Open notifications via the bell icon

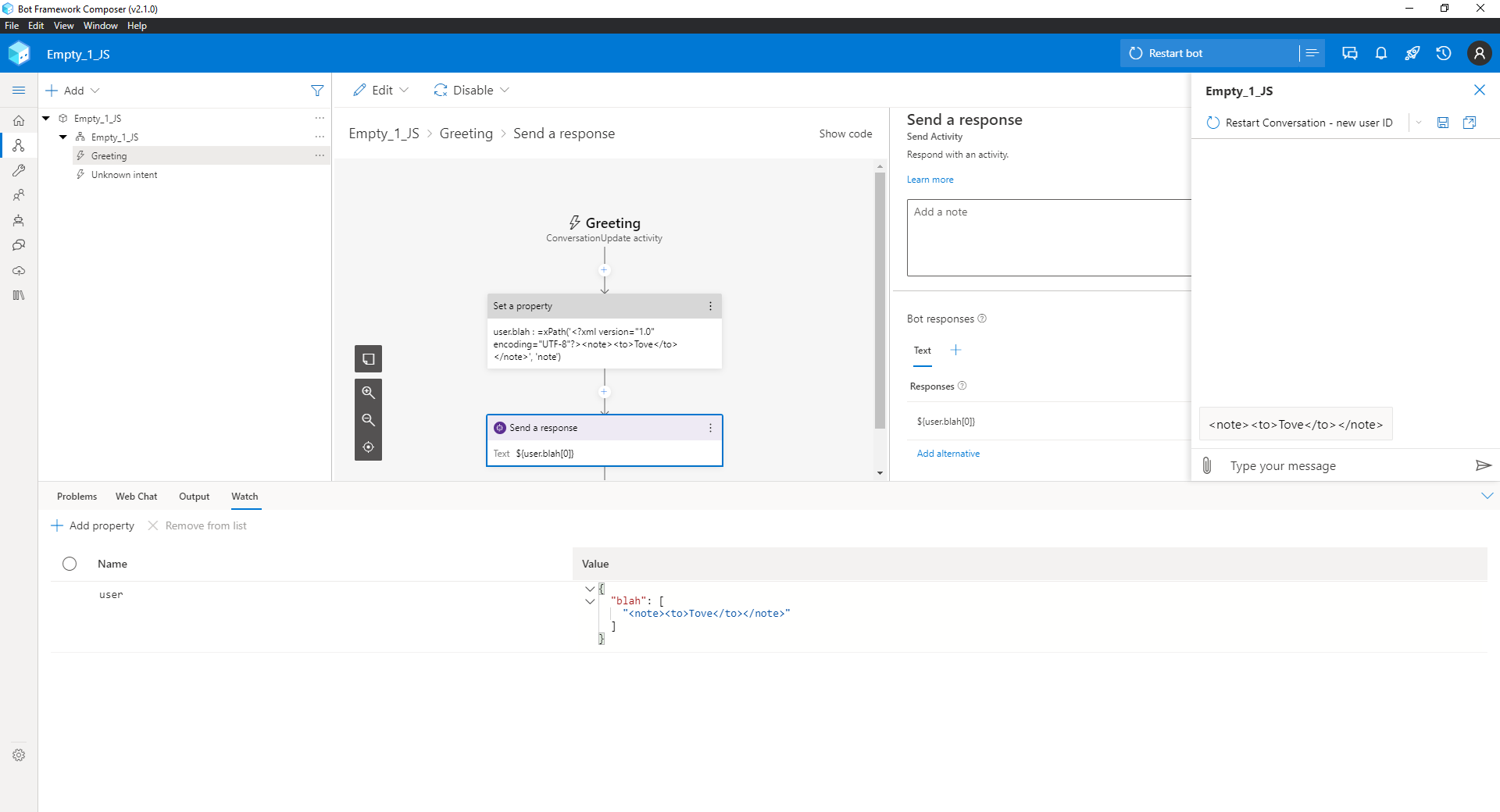coord(1380,53)
